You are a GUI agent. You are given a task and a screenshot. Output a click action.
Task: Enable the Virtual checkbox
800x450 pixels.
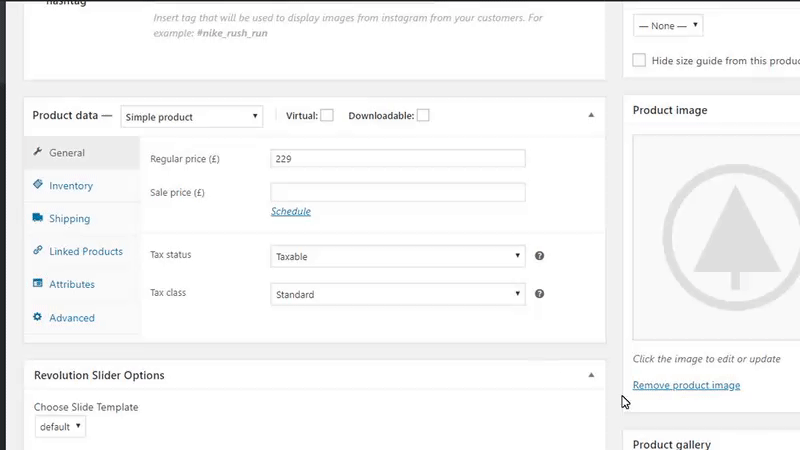(x=327, y=116)
